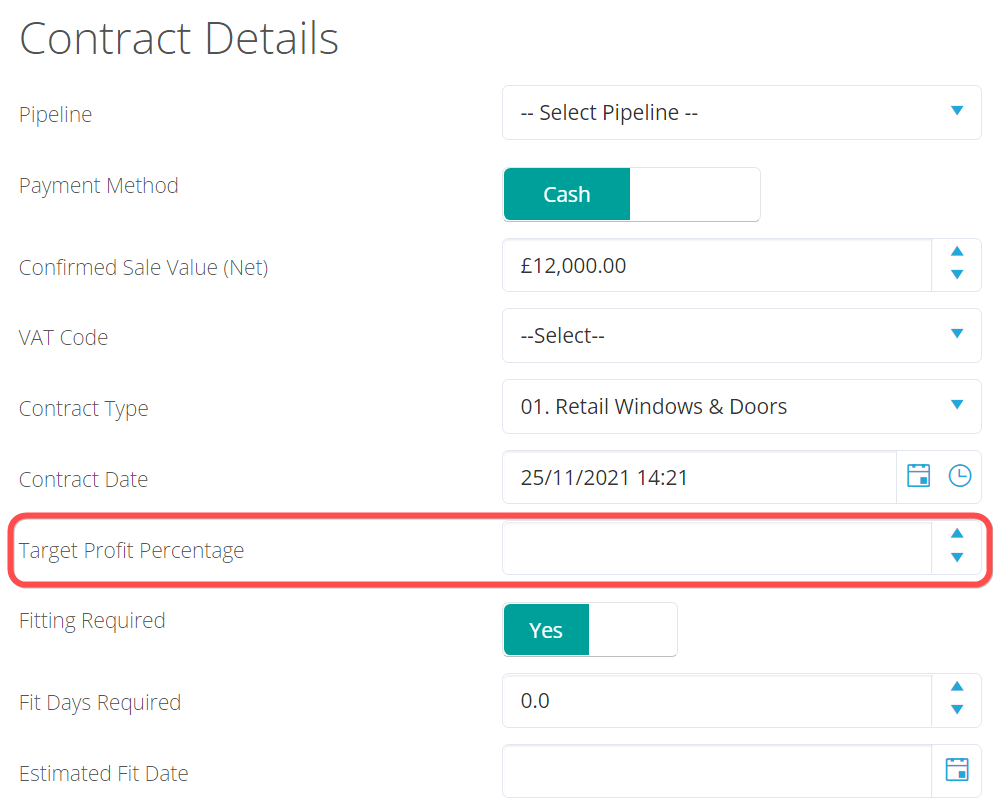This screenshot has width=993, height=807.
Task: Toggle the Payment Method Cash switch
Action: (567, 194)
